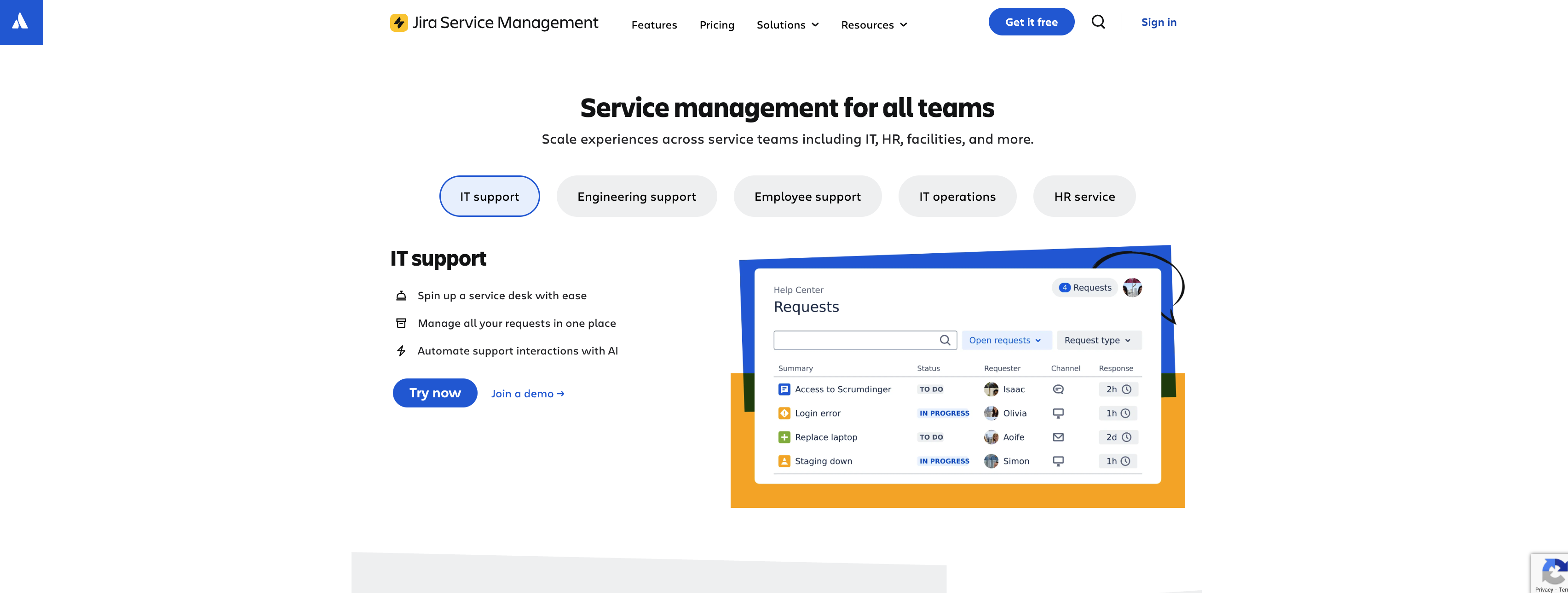Click the green plus icon beside Replace laptop
Image resolution: width=1568 pixels, height=593 pixels.
tap(784, 437)
